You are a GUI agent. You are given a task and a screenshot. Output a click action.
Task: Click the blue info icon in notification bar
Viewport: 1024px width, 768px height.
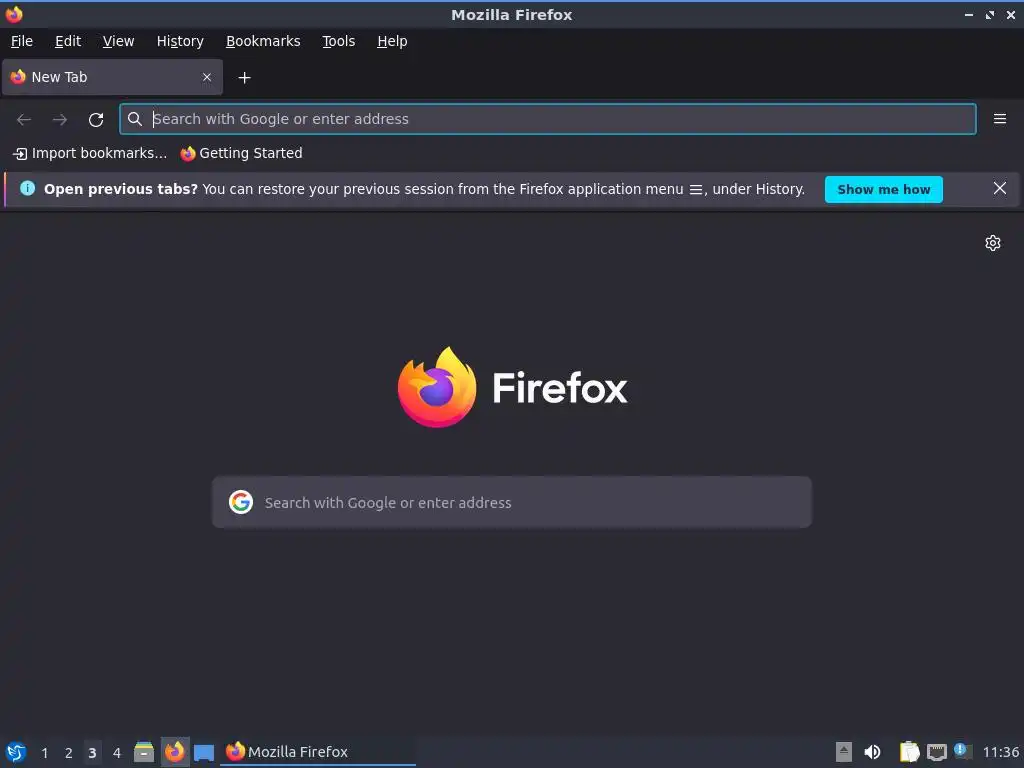pos(27,189)
